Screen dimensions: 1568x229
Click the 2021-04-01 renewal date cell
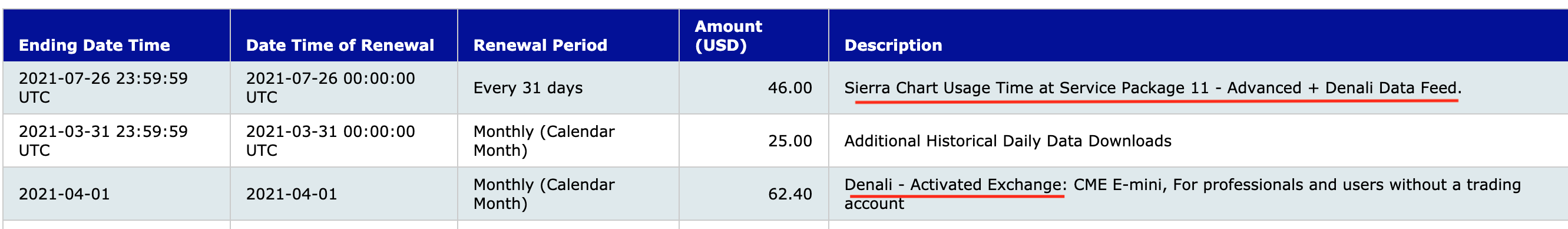pos(292,194)
